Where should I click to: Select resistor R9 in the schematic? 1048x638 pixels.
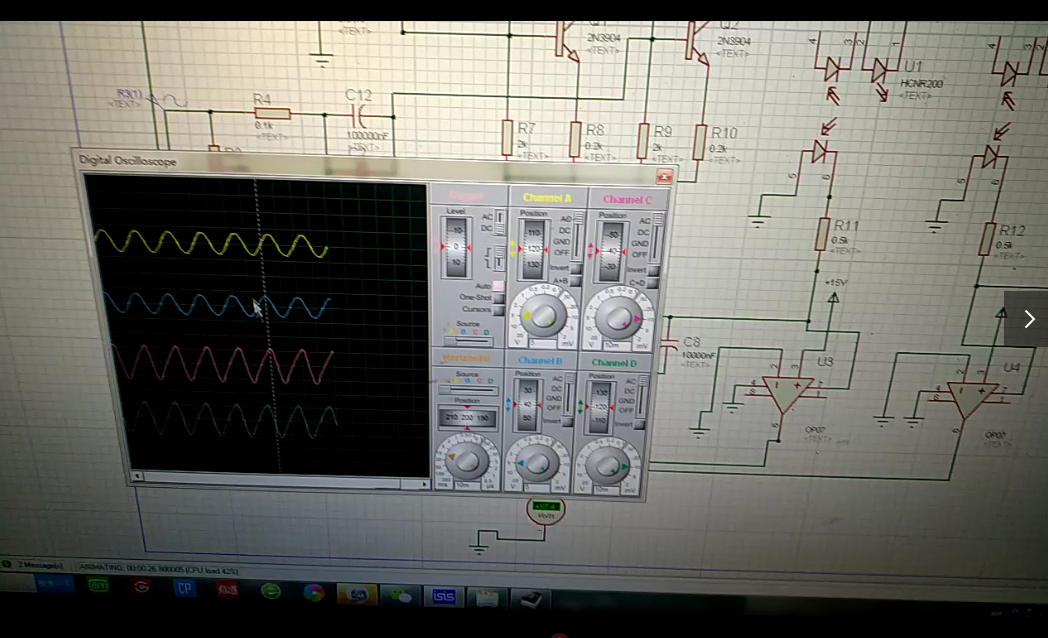[x=644, y=140]
